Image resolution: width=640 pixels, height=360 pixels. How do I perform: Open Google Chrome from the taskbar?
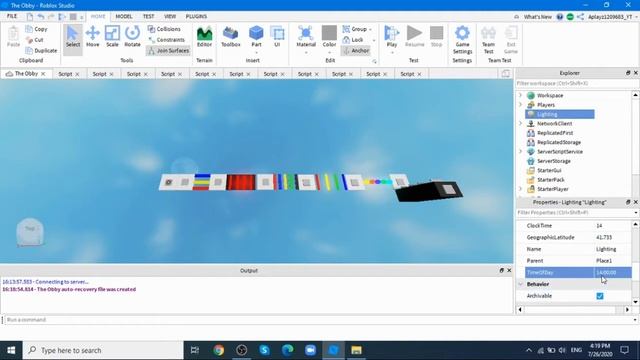point(218,350)
